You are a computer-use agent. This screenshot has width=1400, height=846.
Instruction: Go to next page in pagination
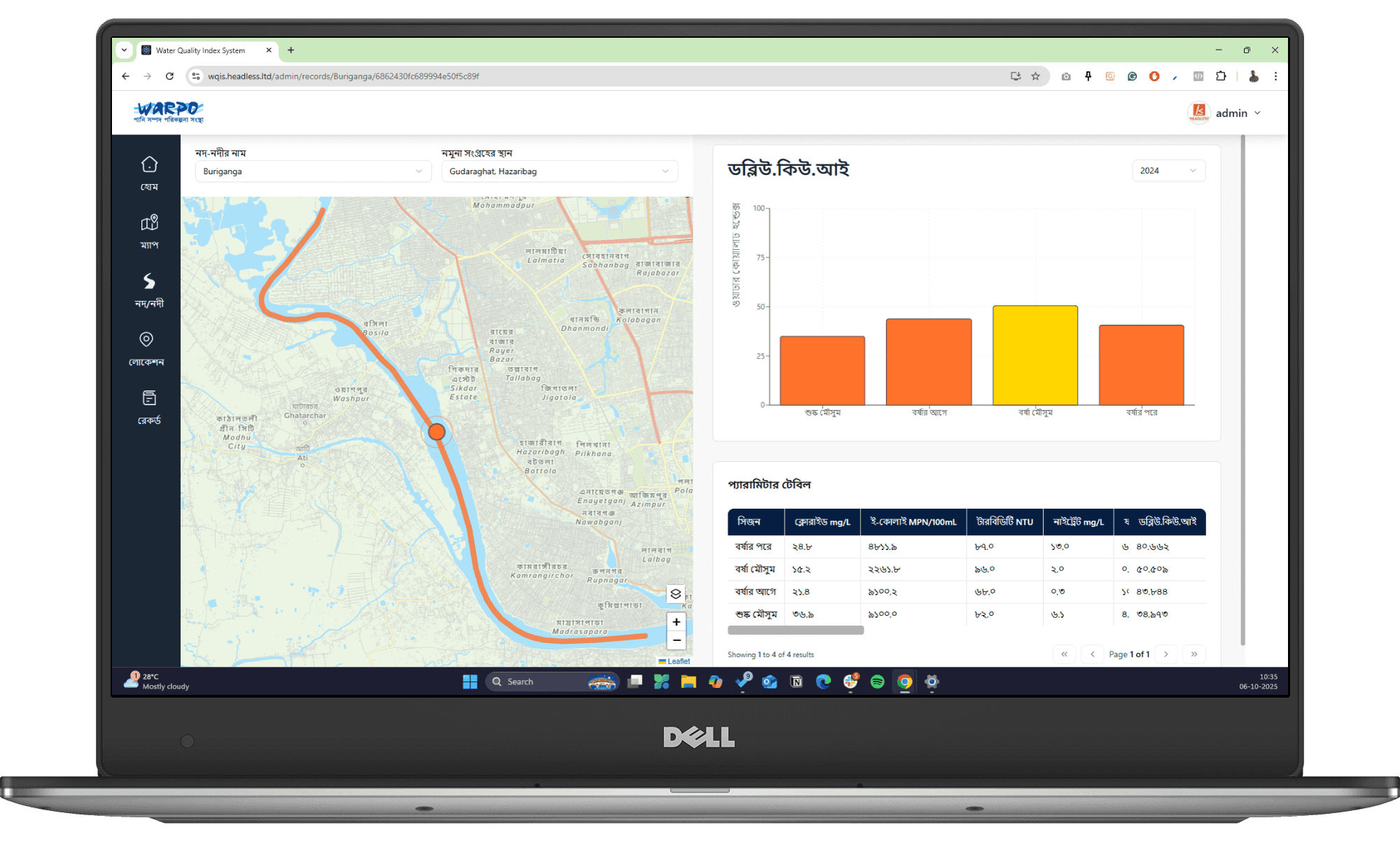1165,654
